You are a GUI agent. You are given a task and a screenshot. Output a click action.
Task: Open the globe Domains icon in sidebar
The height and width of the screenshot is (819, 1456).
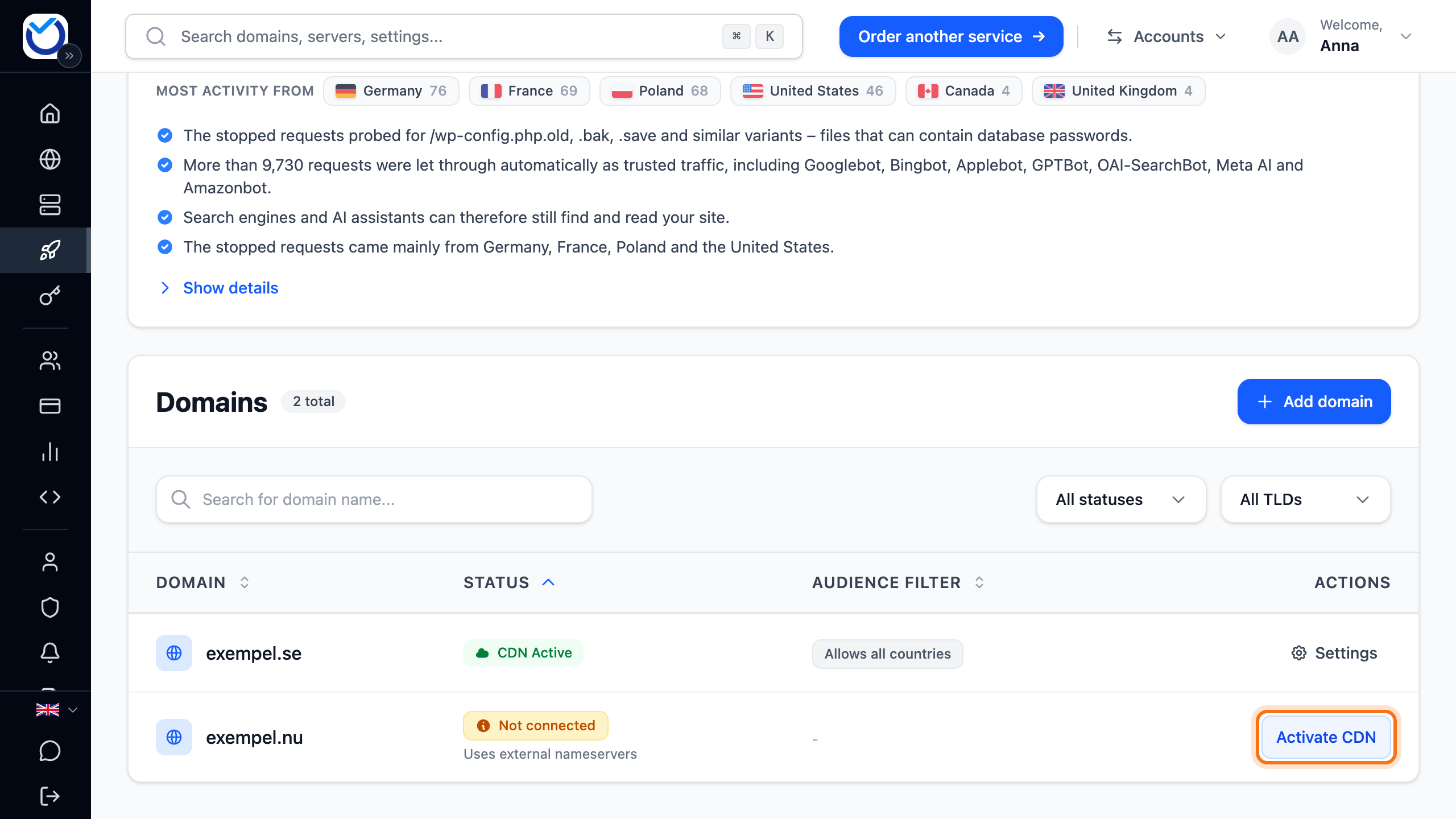click(50, 159)
